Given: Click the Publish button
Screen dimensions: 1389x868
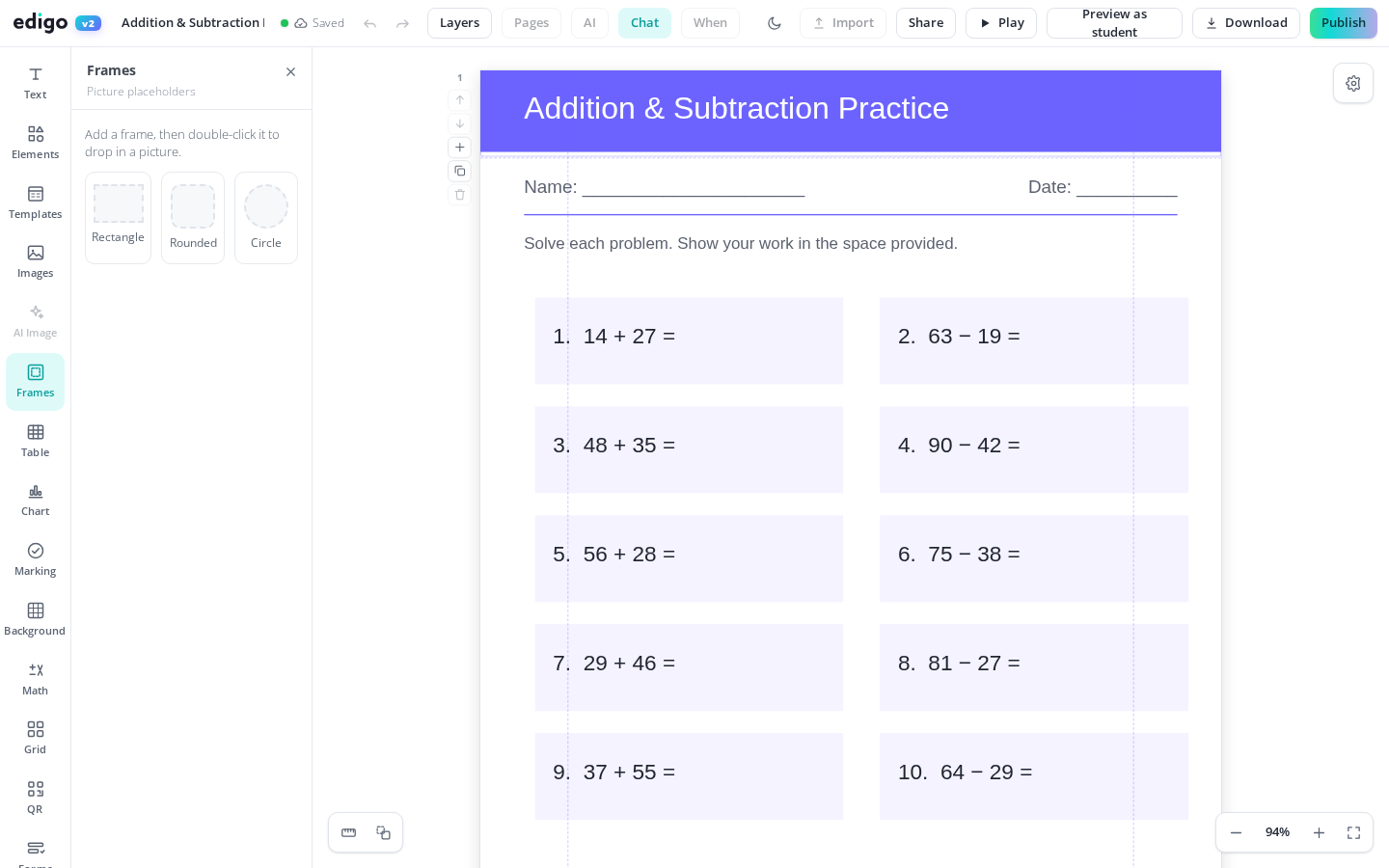Looking at the screenshot, I should click(x=1343, y=23).
